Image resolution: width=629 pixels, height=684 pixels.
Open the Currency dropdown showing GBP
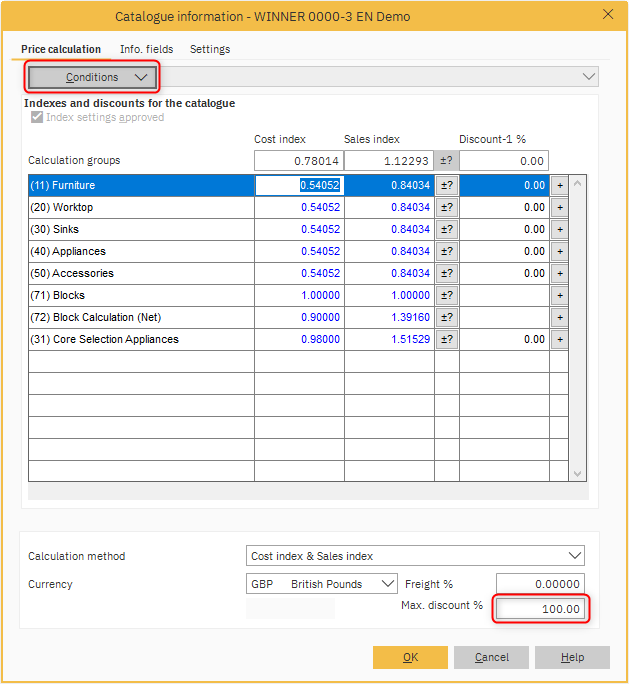tap(323, 584)
